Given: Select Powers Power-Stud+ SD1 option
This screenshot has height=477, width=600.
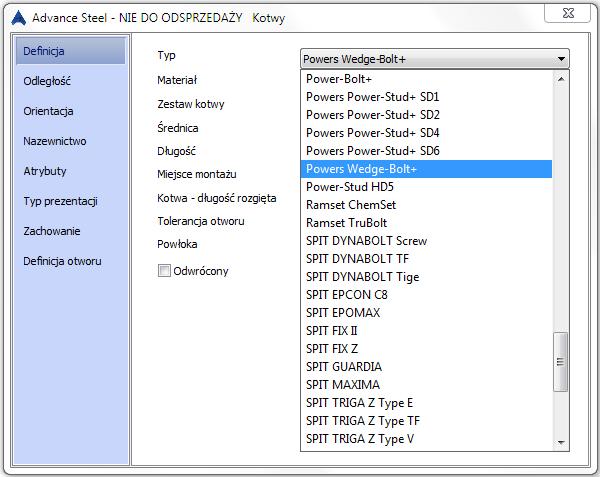Looking at the screenshot, I should (x=426, y=97).
